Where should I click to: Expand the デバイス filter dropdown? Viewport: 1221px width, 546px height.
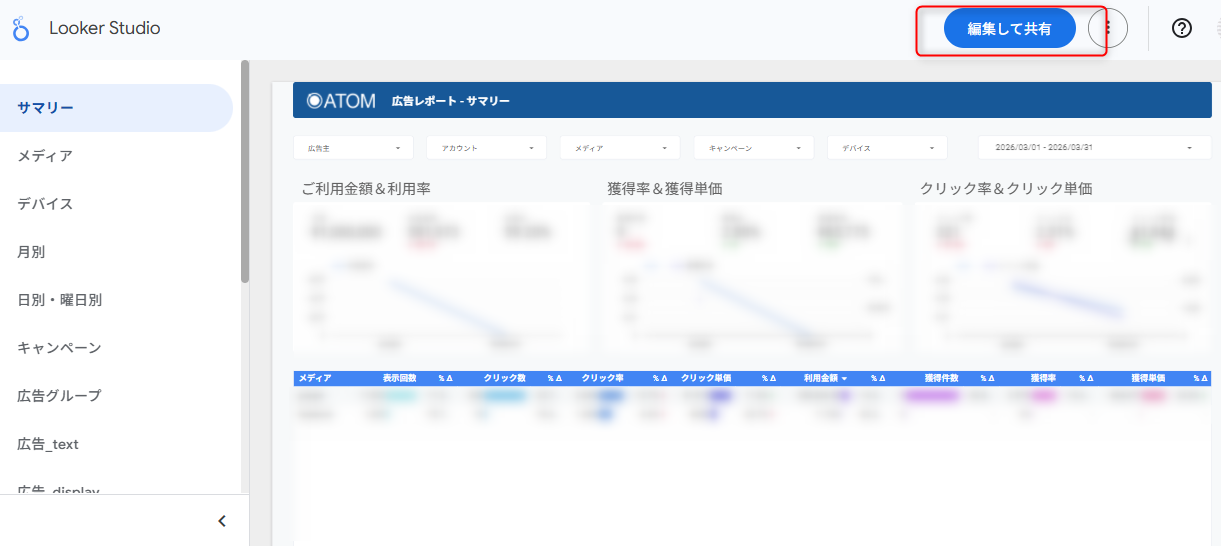[887, 148]
